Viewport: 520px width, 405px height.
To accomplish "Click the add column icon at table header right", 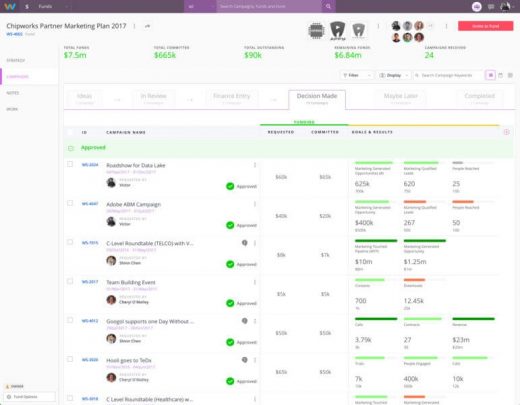I will tap(506, 132).
